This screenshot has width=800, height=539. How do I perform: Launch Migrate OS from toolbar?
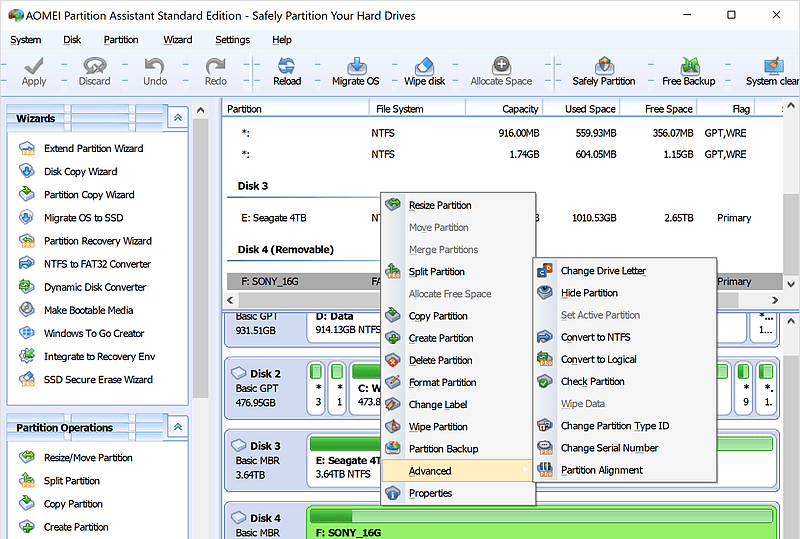click(356, 71)
